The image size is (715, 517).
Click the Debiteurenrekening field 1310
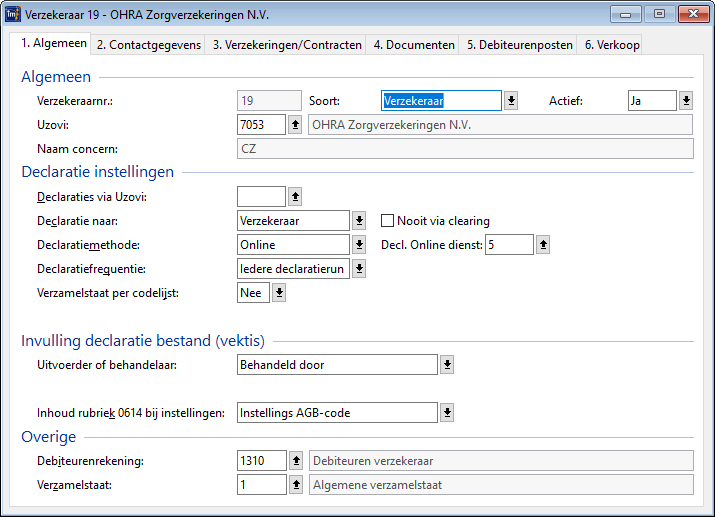pyautogui.click(x=262, y=460)
